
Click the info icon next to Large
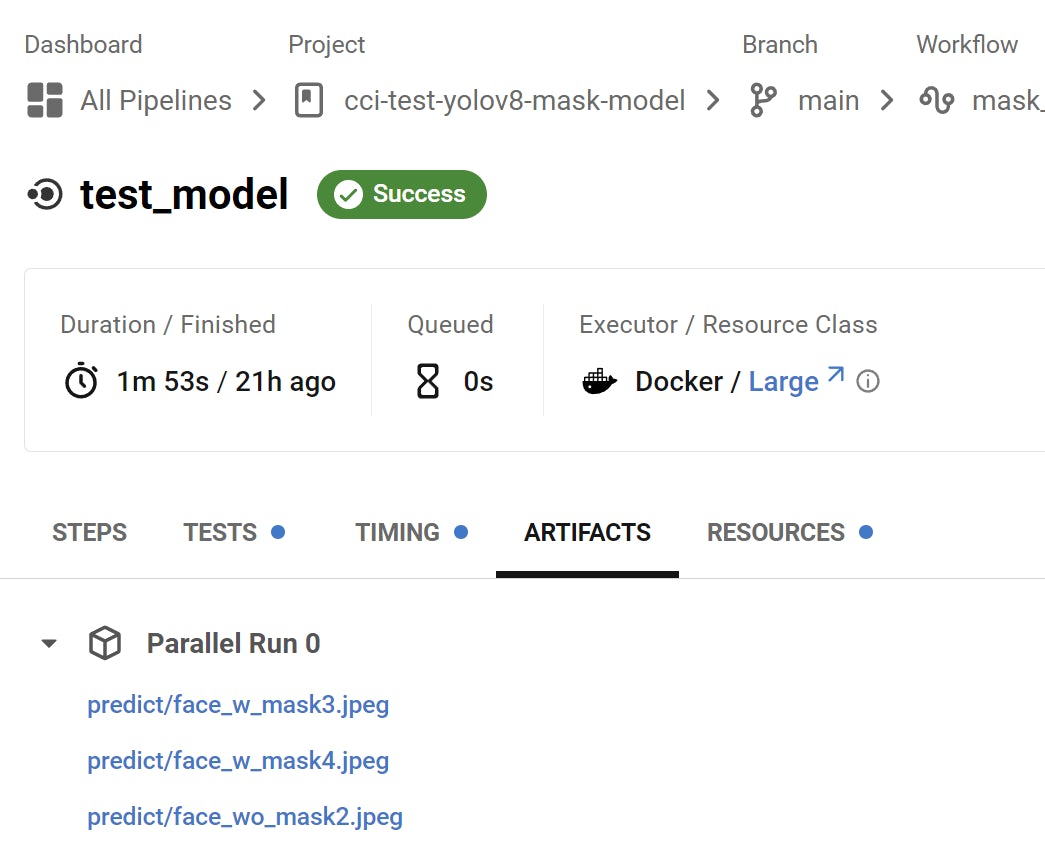pyautogui.click(x=868, y=381)
